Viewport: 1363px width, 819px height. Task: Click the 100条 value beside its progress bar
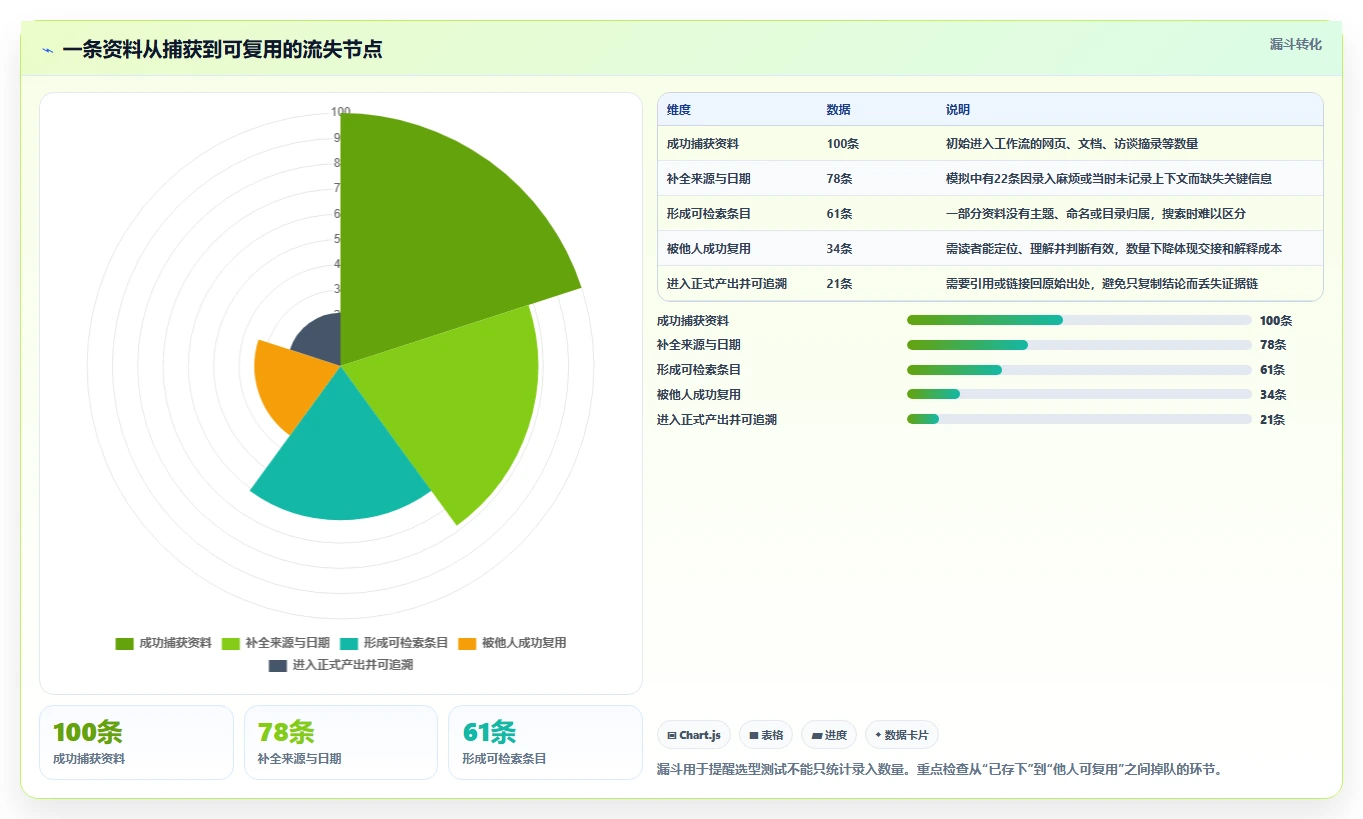[1276, 321]
